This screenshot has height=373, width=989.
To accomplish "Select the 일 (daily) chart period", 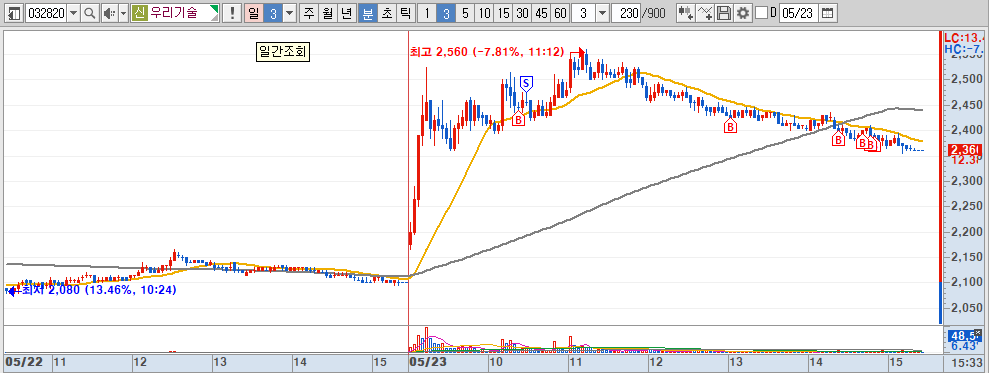I will pyautogui.click(x=254, y=13).
